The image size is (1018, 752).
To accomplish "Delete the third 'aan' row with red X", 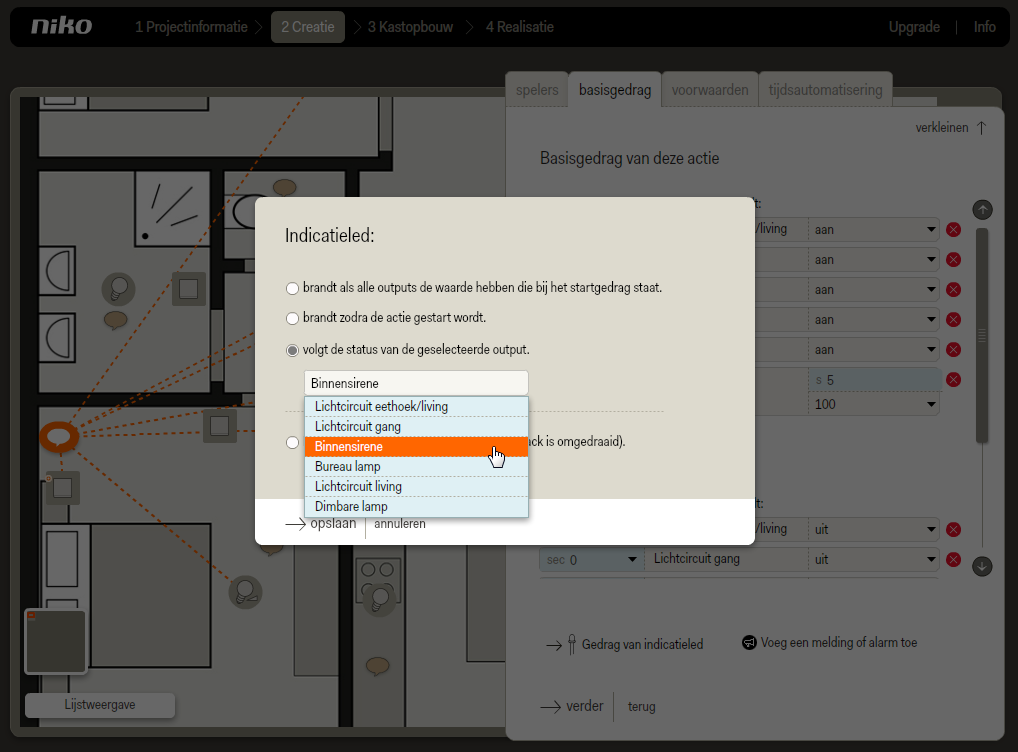I will [953, 290].
